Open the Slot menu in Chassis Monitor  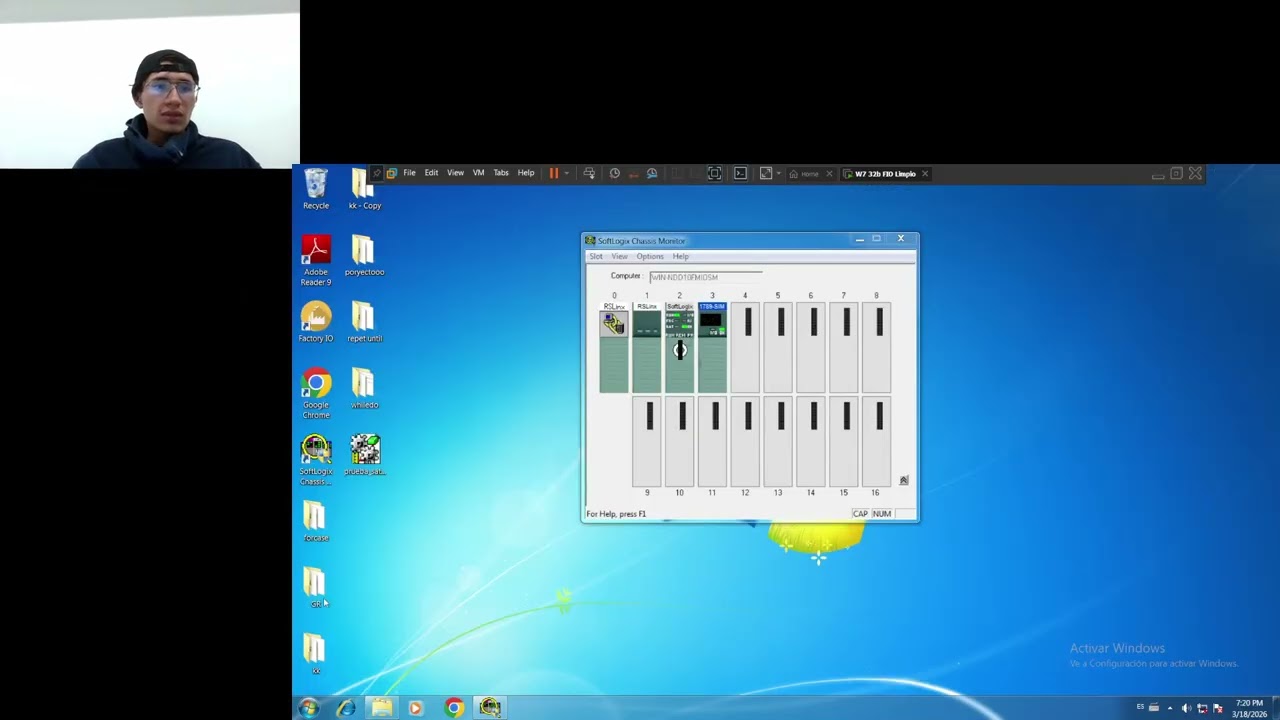tap(596, 256)
